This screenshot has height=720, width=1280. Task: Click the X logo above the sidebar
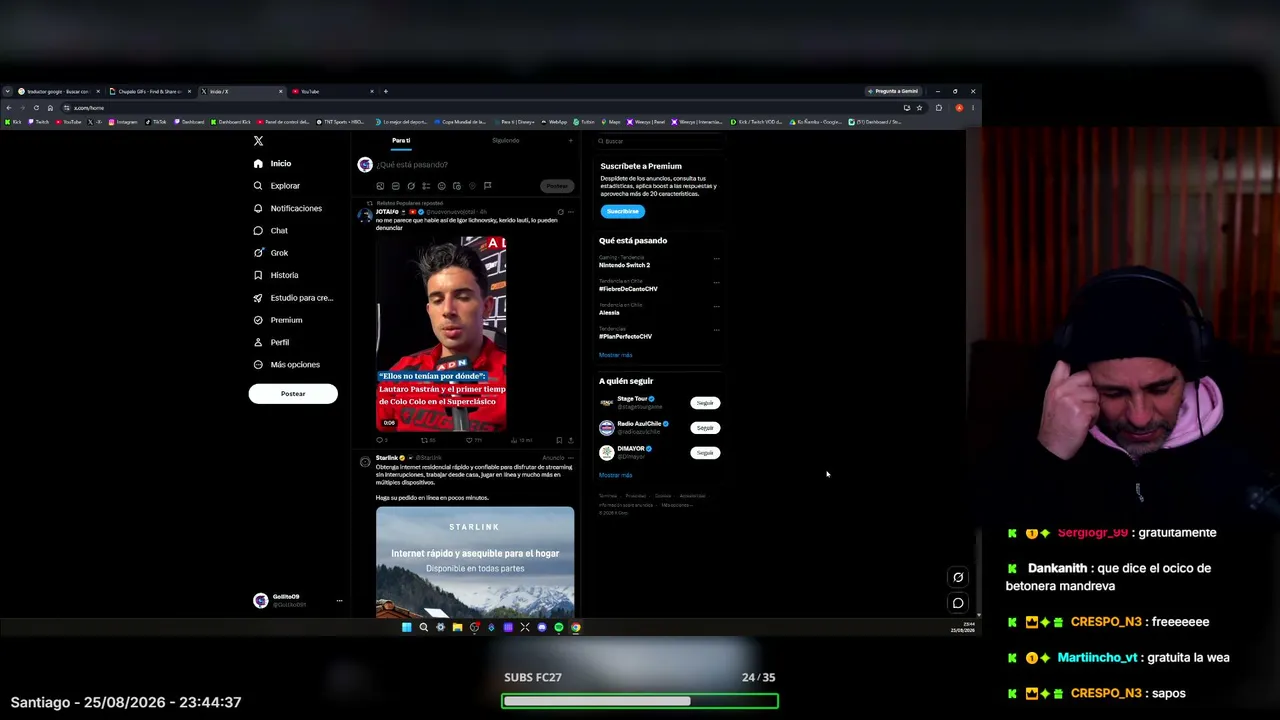point(258,141)
